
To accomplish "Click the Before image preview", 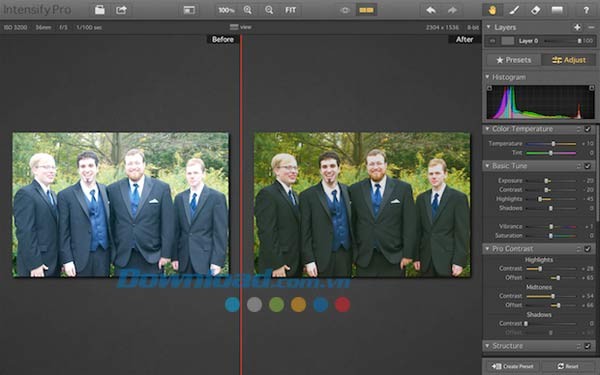I will (x=121, y=204).
